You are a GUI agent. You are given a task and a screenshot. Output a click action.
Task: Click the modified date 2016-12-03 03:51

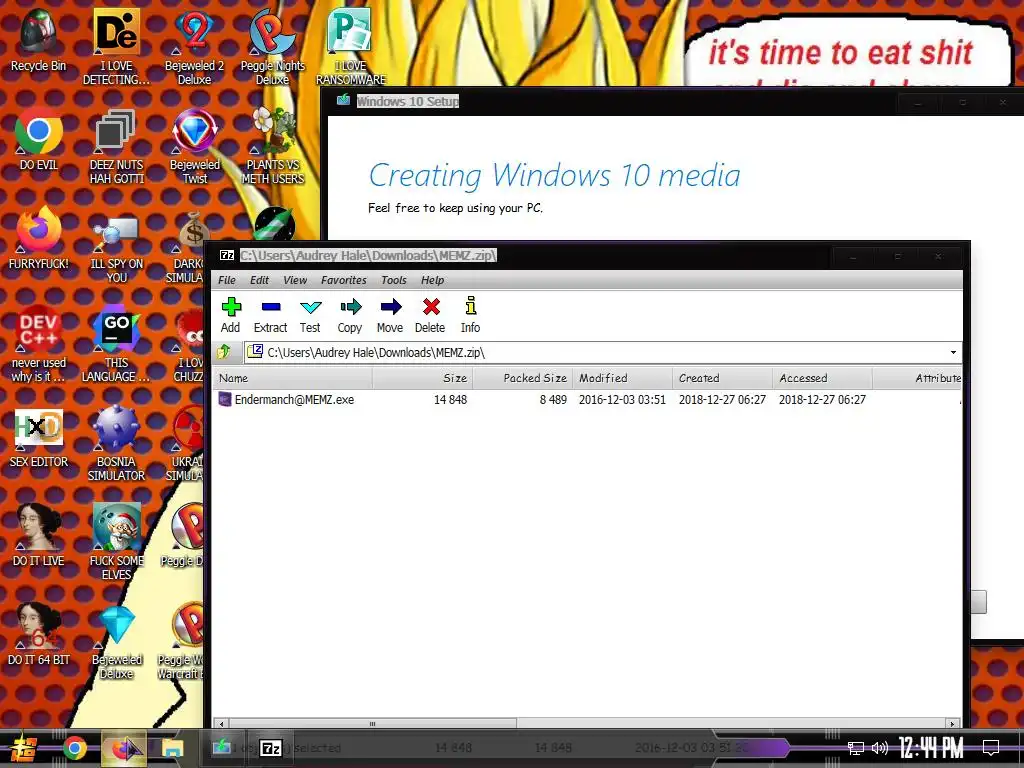[622, 400]
